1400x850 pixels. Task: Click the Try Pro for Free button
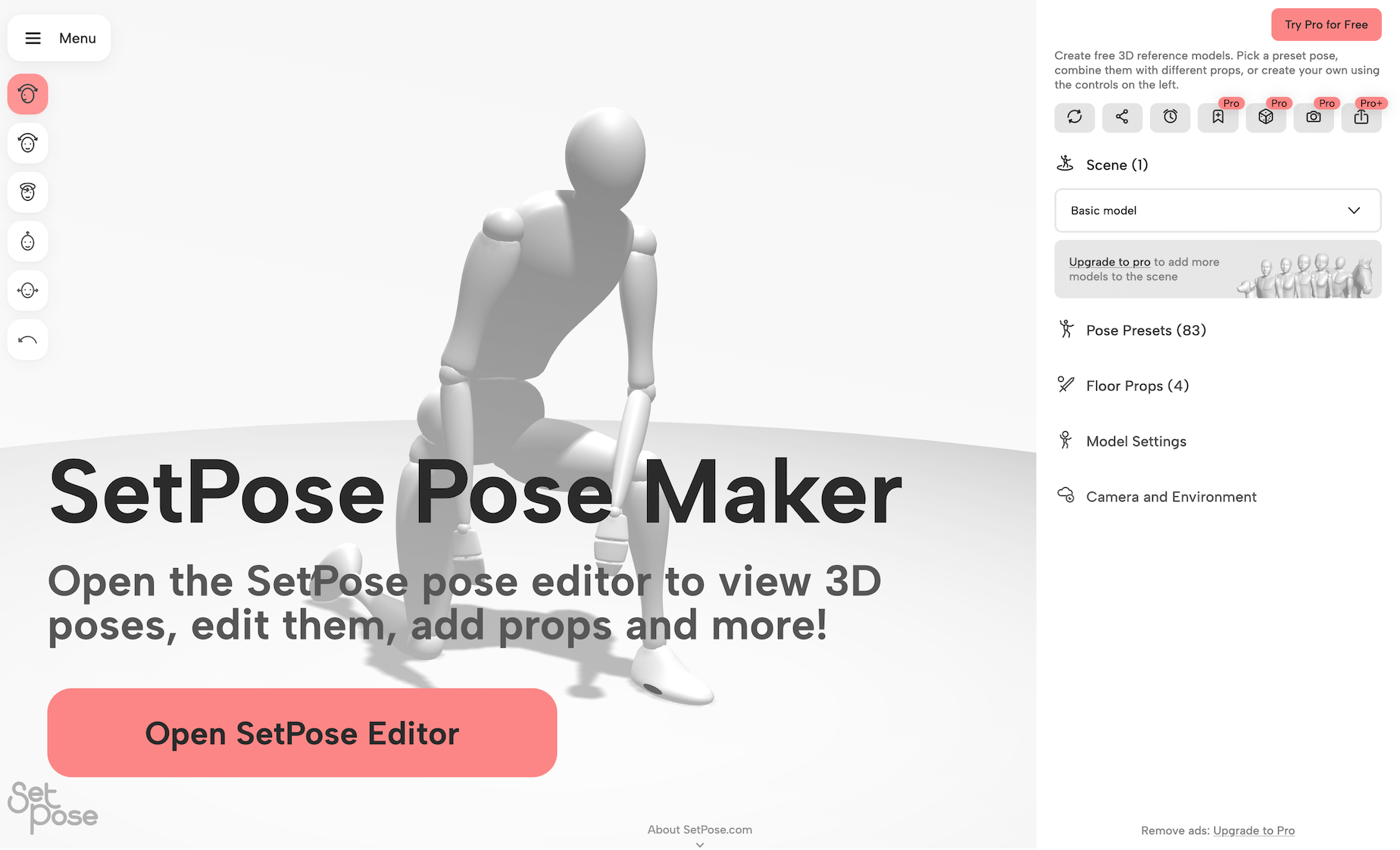[x=1327, y=24]
